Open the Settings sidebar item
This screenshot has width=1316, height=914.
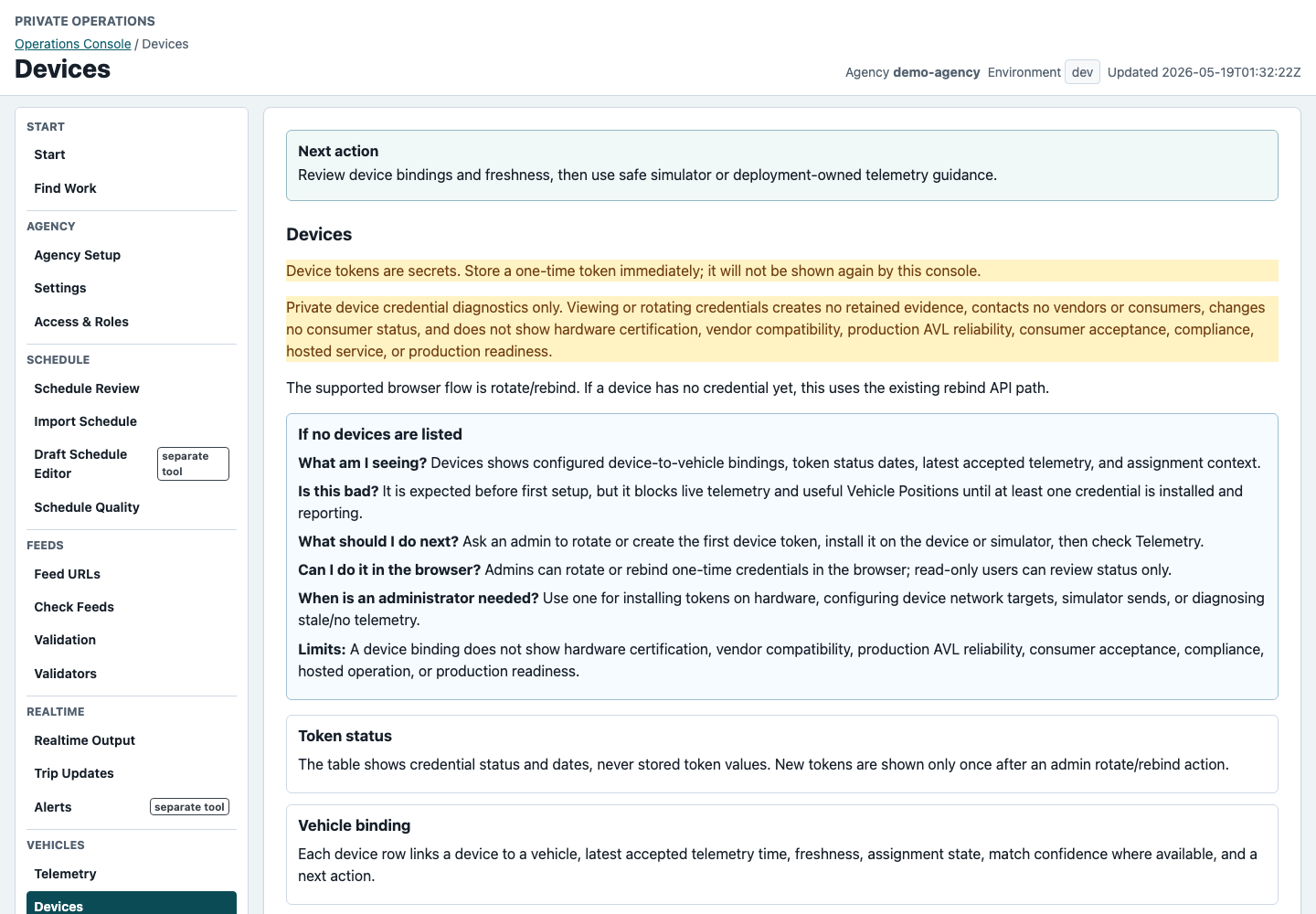pos(132,288)
